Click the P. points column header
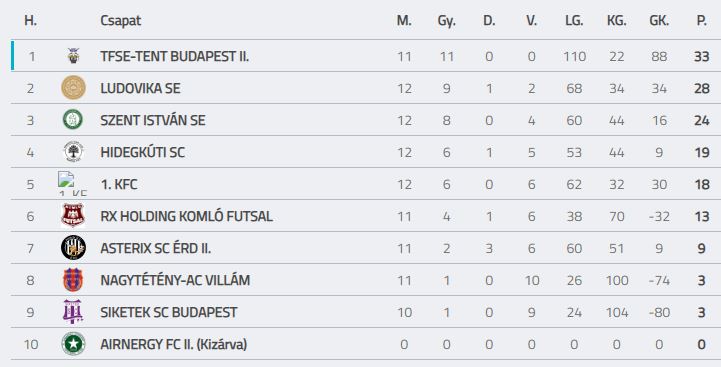 [702, 21]
